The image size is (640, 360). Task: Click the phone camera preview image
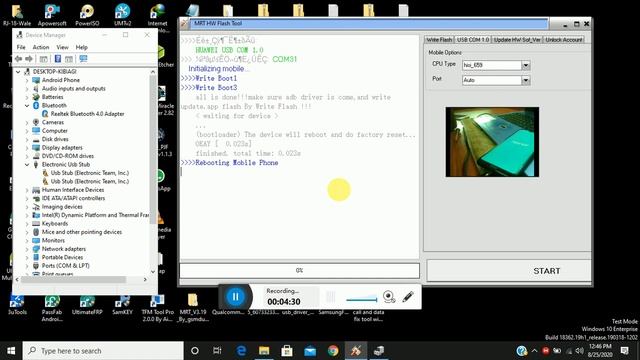[x=492, y=142]
